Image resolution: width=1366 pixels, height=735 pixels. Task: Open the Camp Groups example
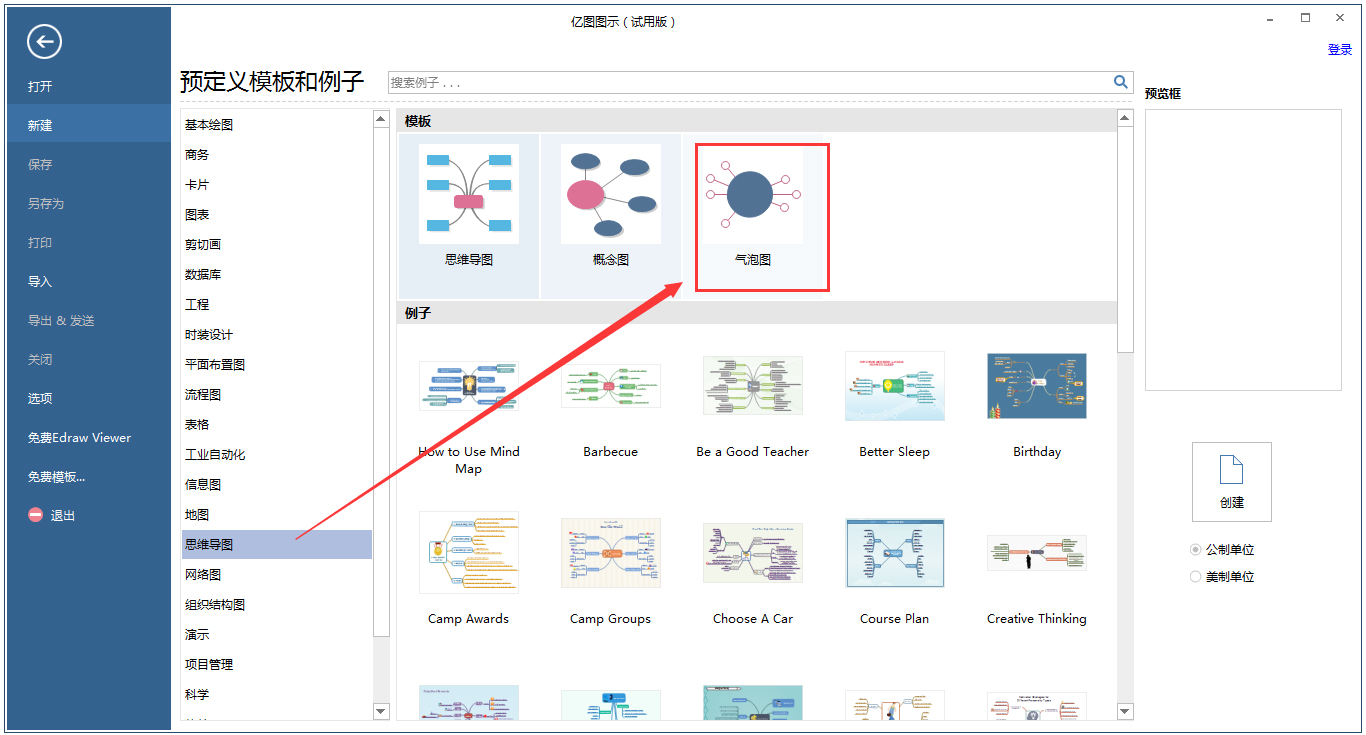pos(611,553)
